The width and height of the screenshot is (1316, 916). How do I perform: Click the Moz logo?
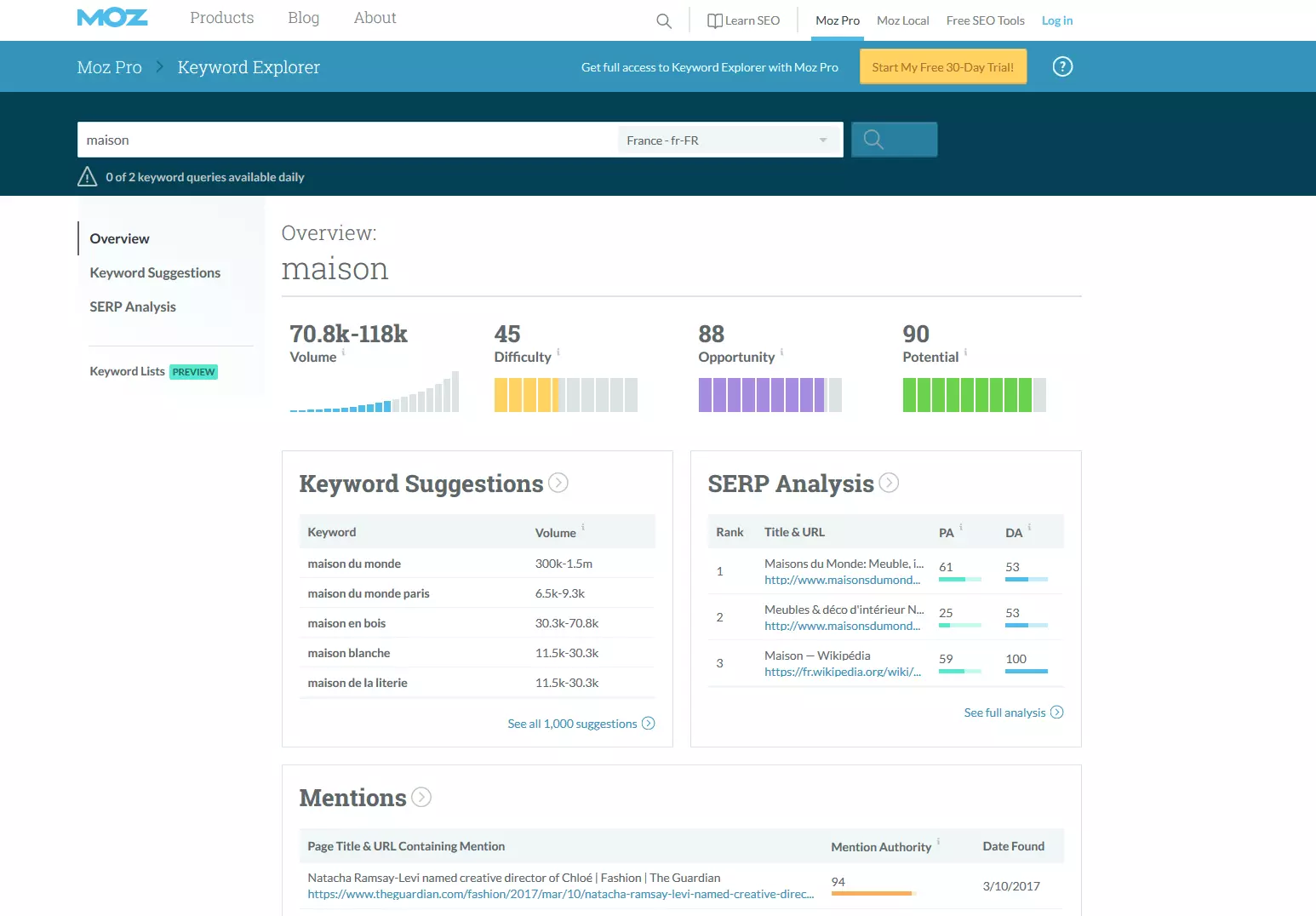112,18
